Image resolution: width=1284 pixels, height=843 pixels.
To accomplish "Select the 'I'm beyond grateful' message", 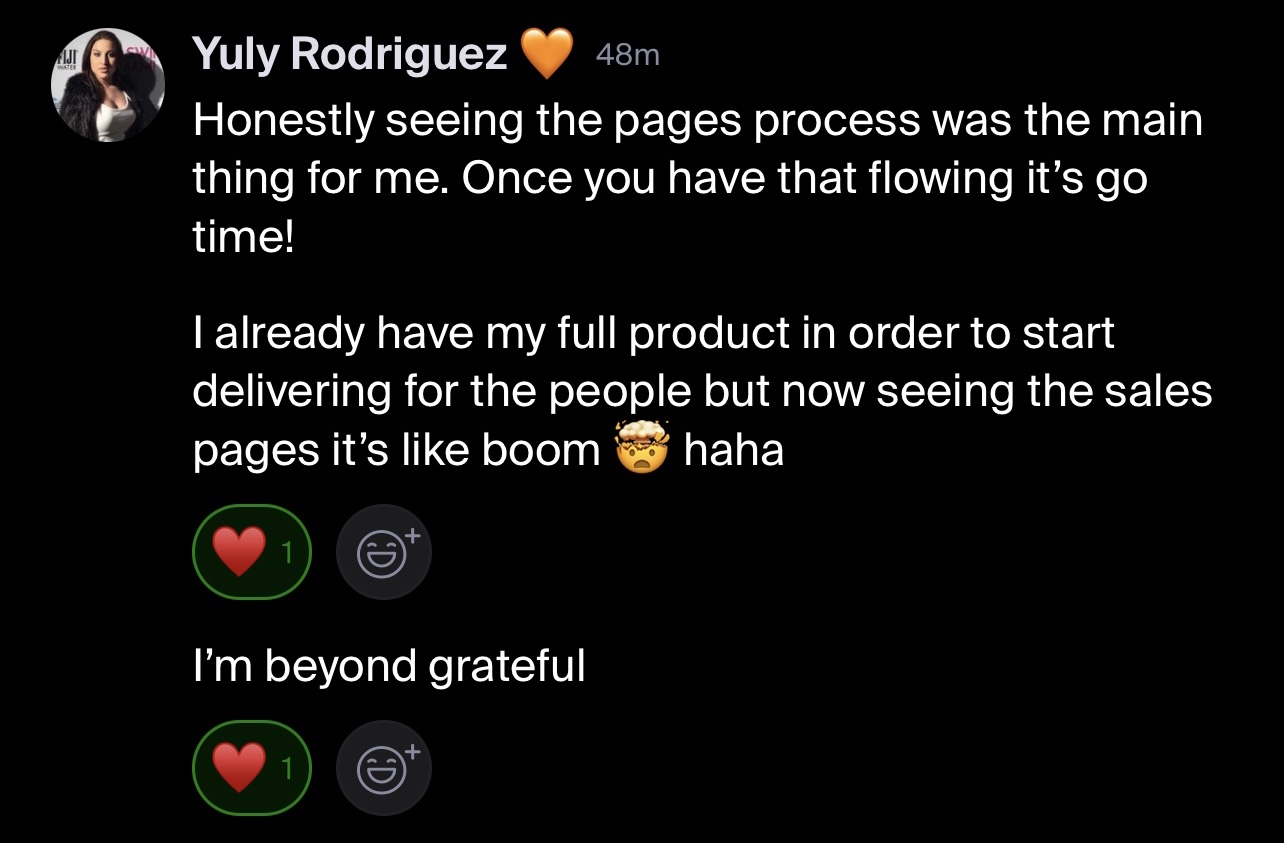I will [x=388, y=667].
